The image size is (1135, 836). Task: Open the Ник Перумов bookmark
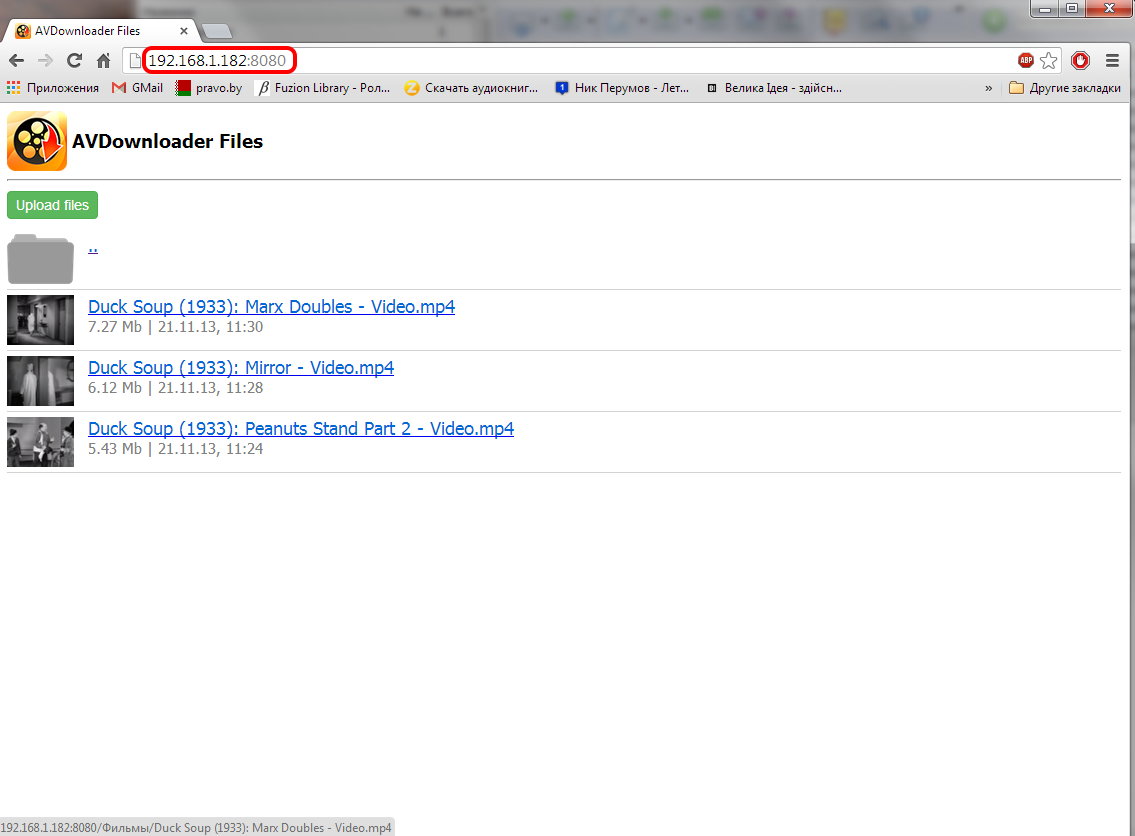622,88
